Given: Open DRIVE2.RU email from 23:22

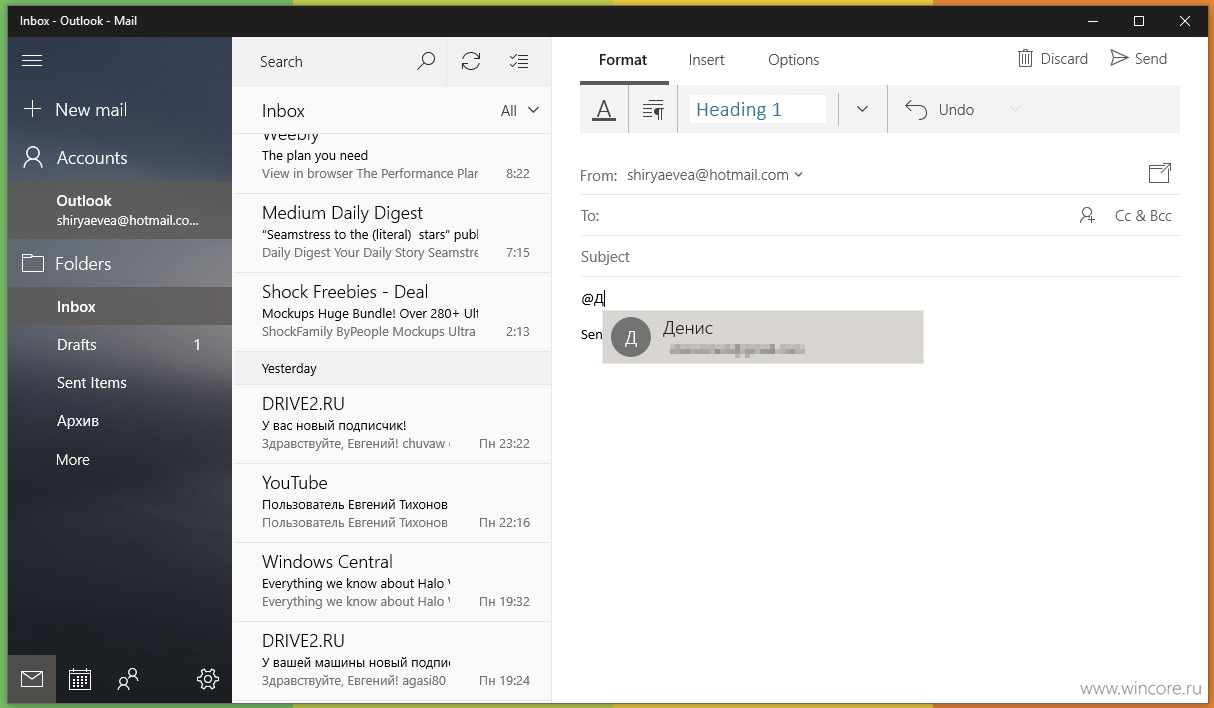Looking at the screenshot, I should point(392,424).
